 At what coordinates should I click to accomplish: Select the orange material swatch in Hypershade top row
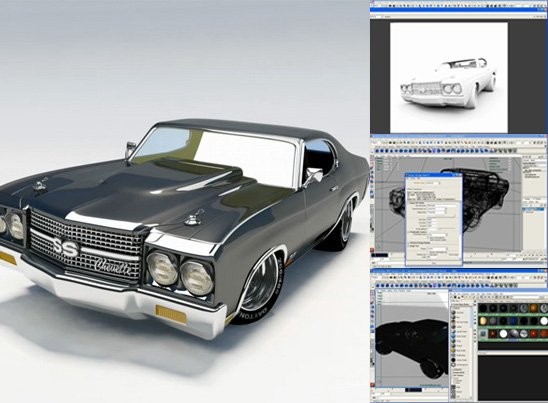click(534, 308)
